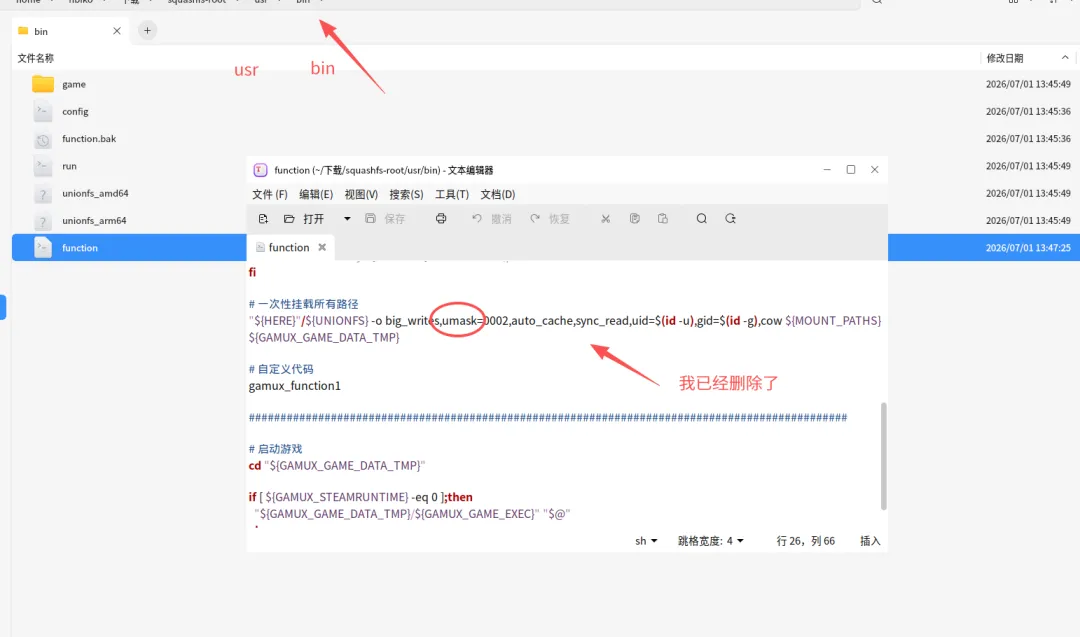Select the run file in file list
This screenshot has height=637, width=1080.
coord(69,166)
